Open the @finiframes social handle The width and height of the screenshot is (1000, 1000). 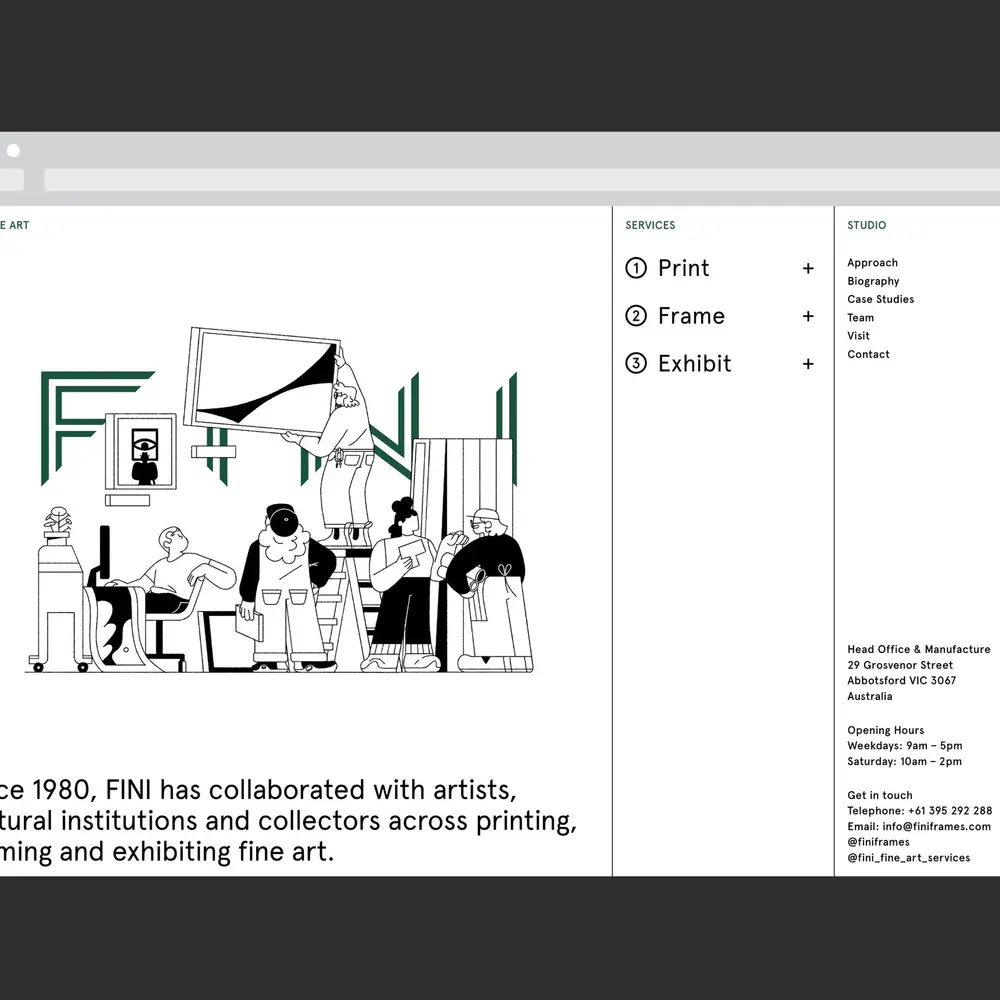click(878, 842)
